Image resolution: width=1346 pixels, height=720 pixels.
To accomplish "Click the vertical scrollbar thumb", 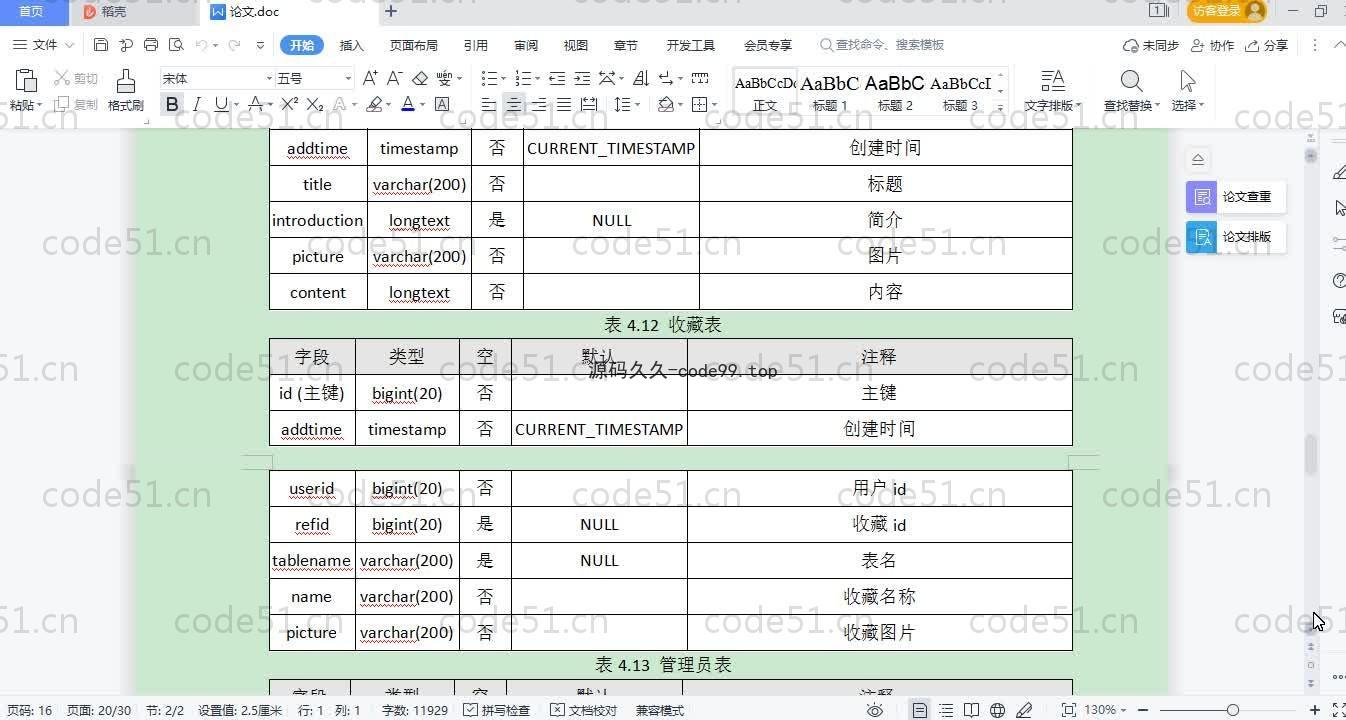I will [x=1310, y=454].
